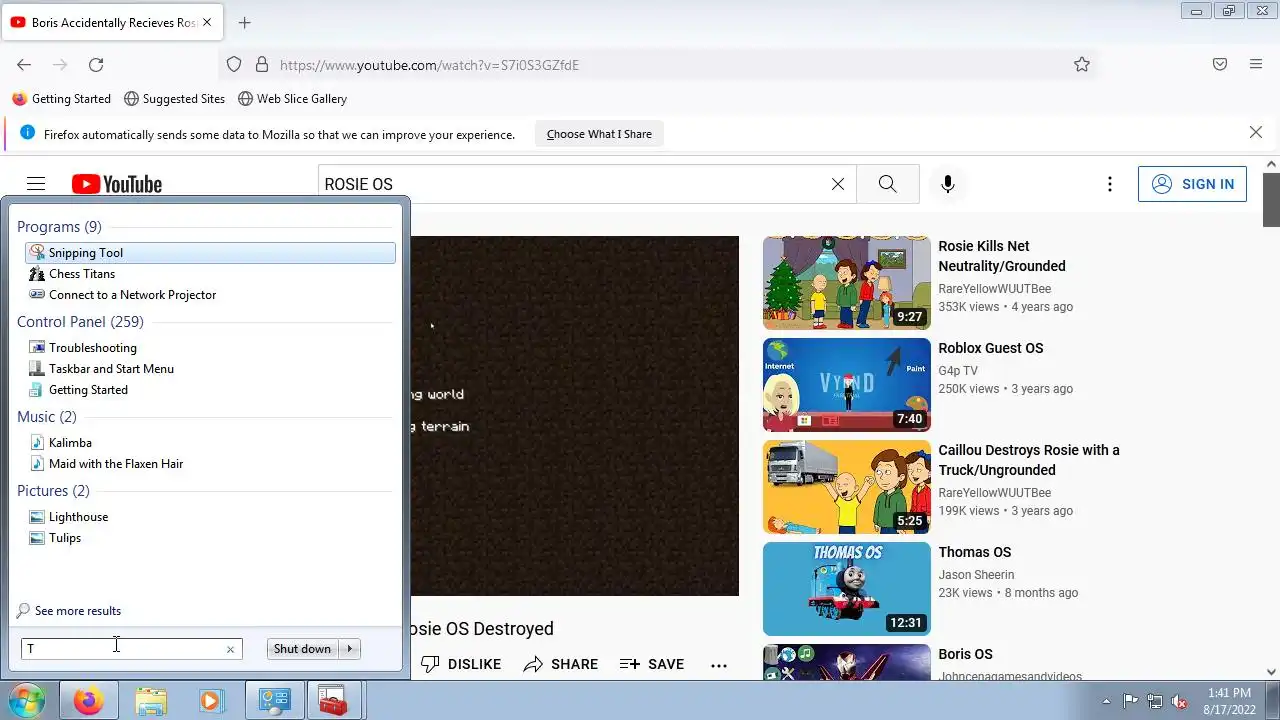This screenshot has height=720, width=1280.
Task: Clear the YouTube search query
Action: [838, 184]
